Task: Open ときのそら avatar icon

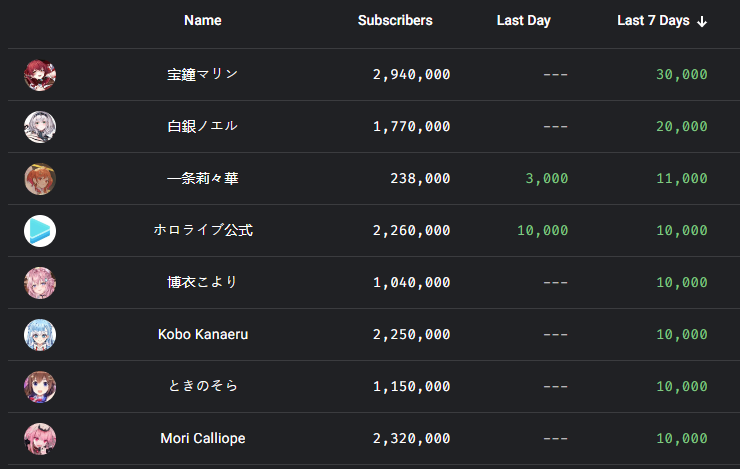Action: click(40, 387)
